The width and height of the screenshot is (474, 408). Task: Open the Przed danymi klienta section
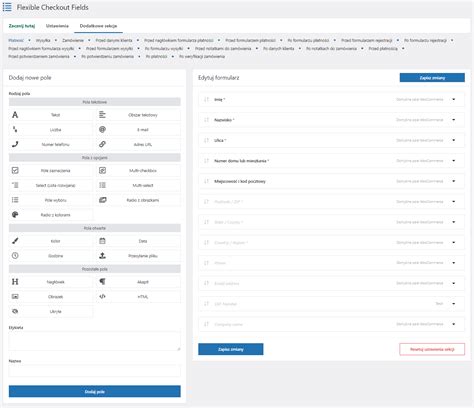[x=114, y=40]
